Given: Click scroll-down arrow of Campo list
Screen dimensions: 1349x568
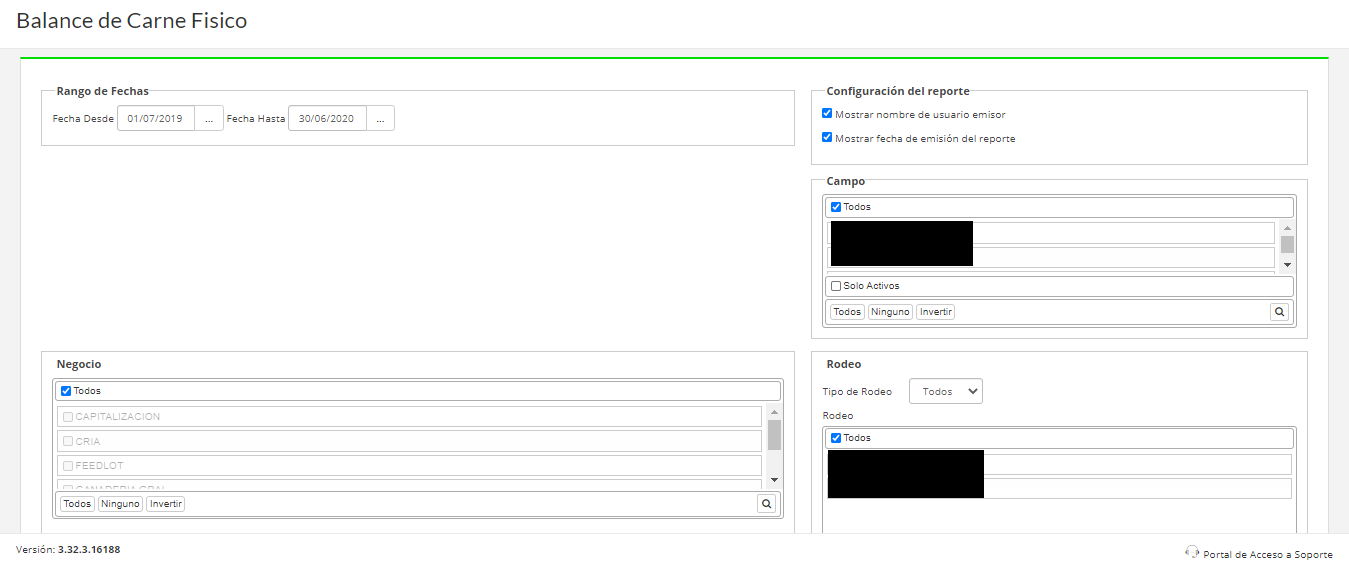Looking at the screenshot, I should pyautogui.click(x=1288, y=265).
